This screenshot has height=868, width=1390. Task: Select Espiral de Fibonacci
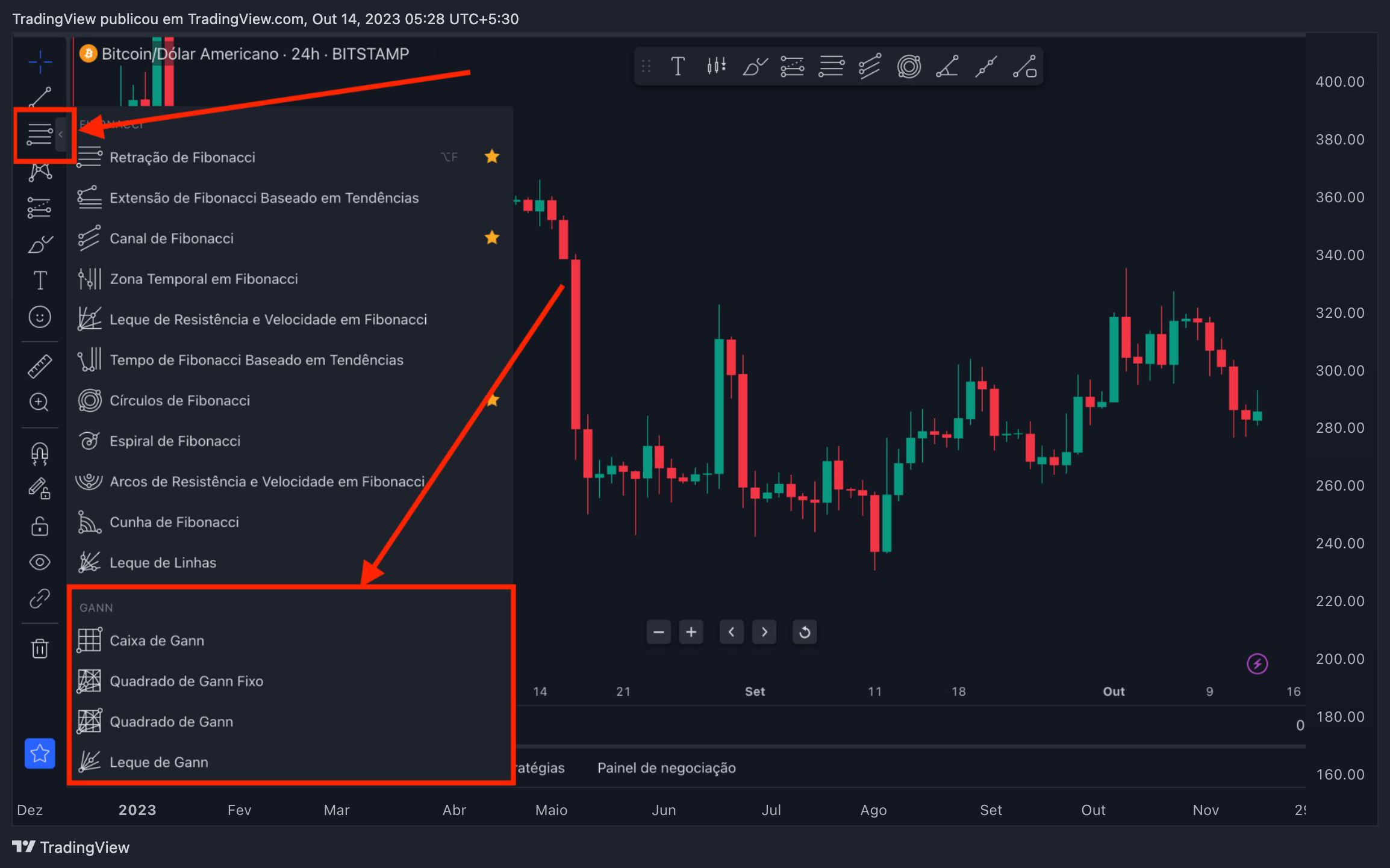(290, 441)
